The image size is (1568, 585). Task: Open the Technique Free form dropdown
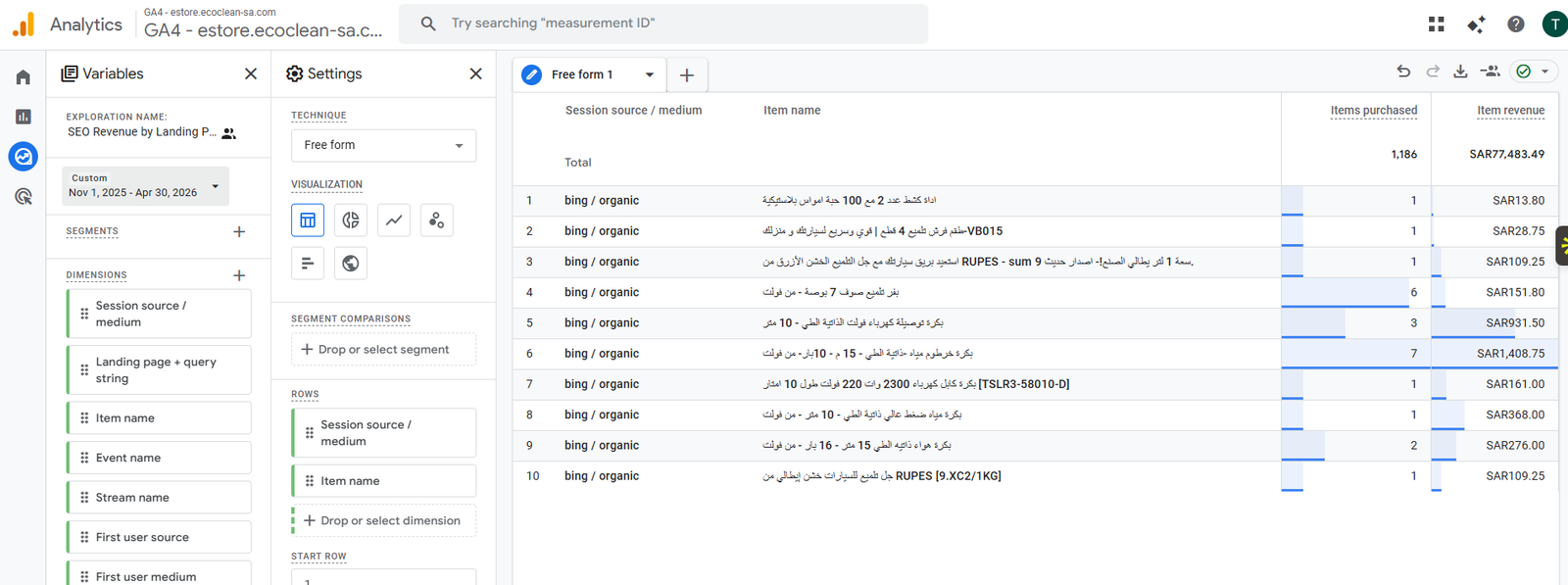[383, 145]
